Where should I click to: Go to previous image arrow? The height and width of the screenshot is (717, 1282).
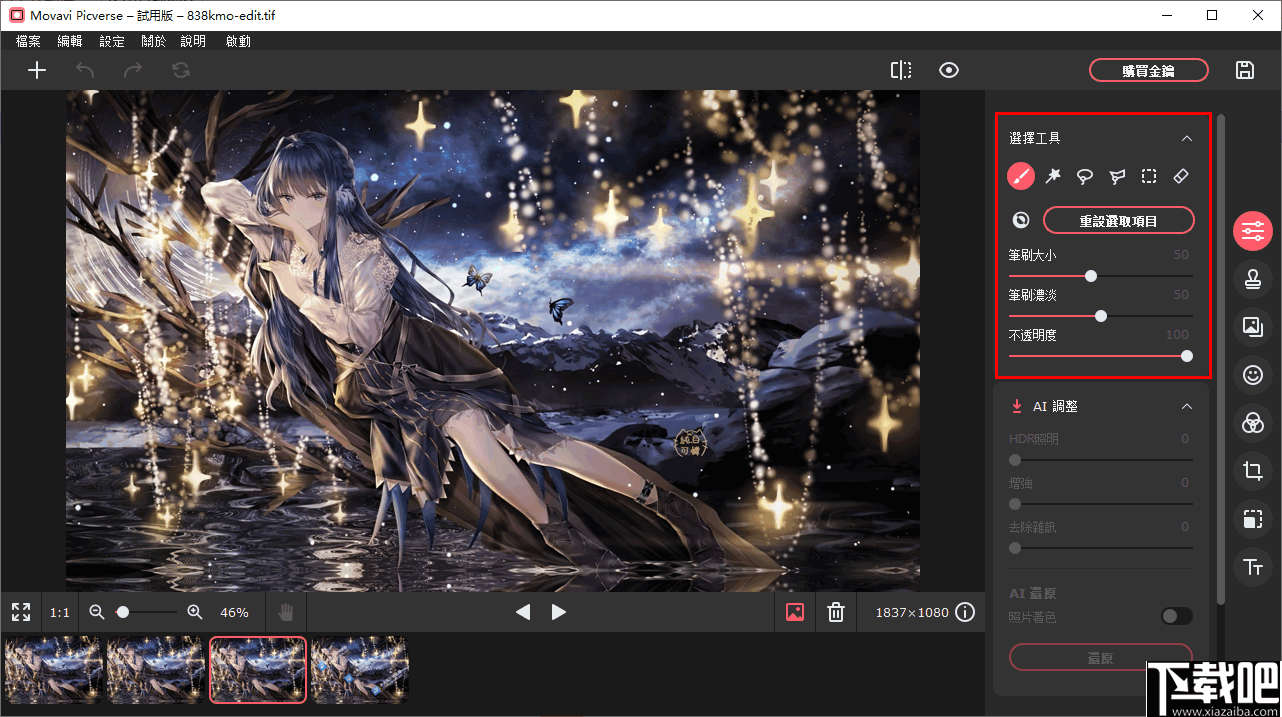[522, 612]
